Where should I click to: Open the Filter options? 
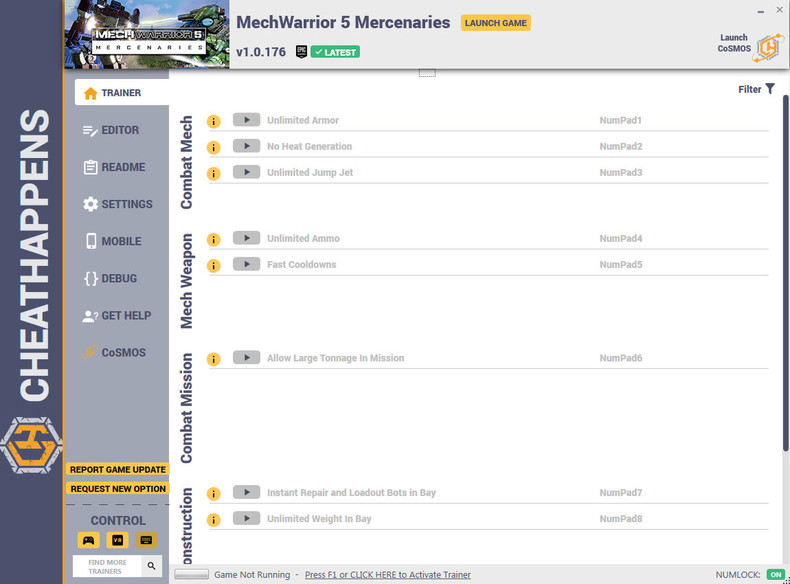pyautogui.click(x=756, y=89)
